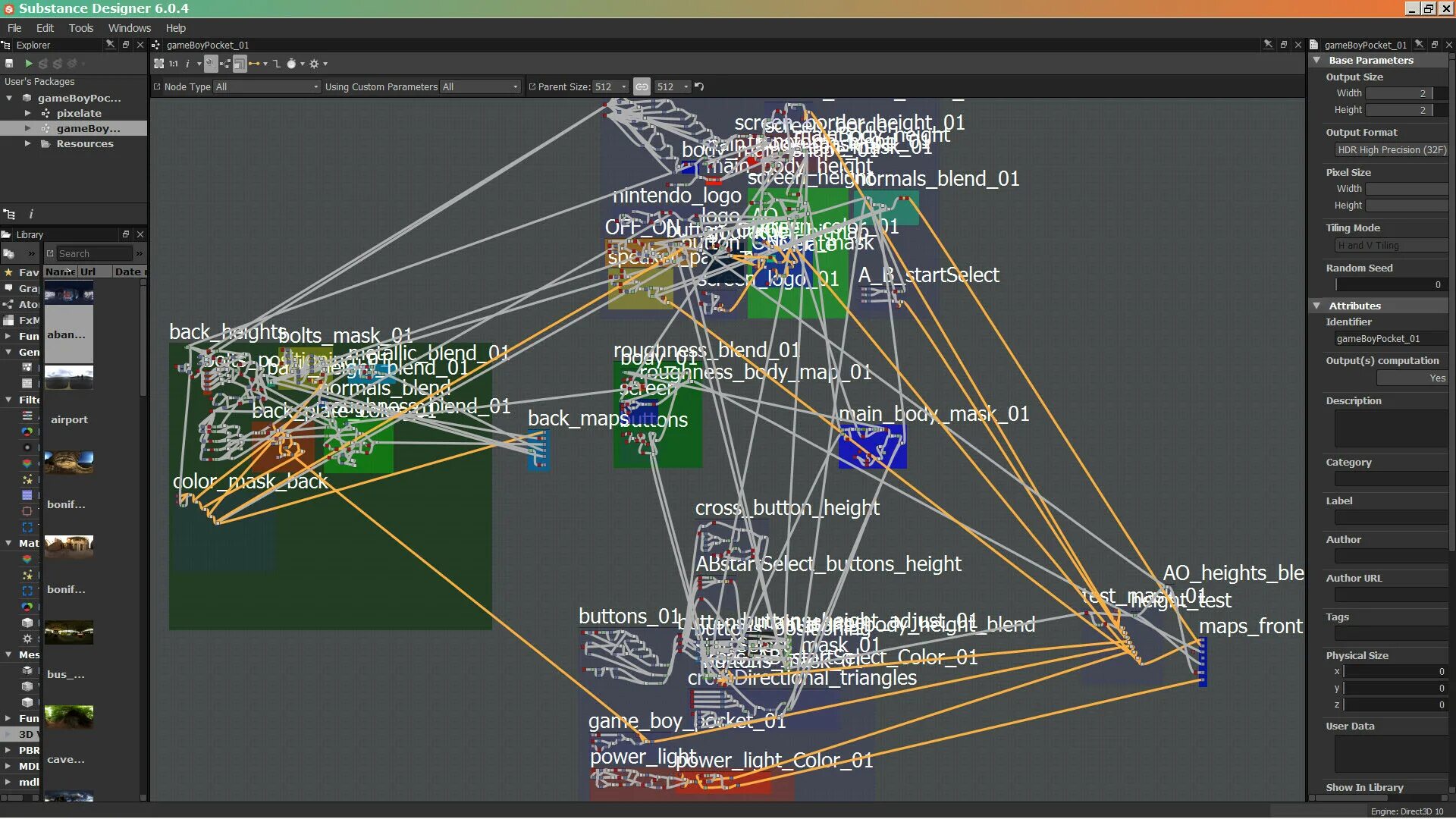Open the gear settings icon in graph toolbar

tap(314, 64)
